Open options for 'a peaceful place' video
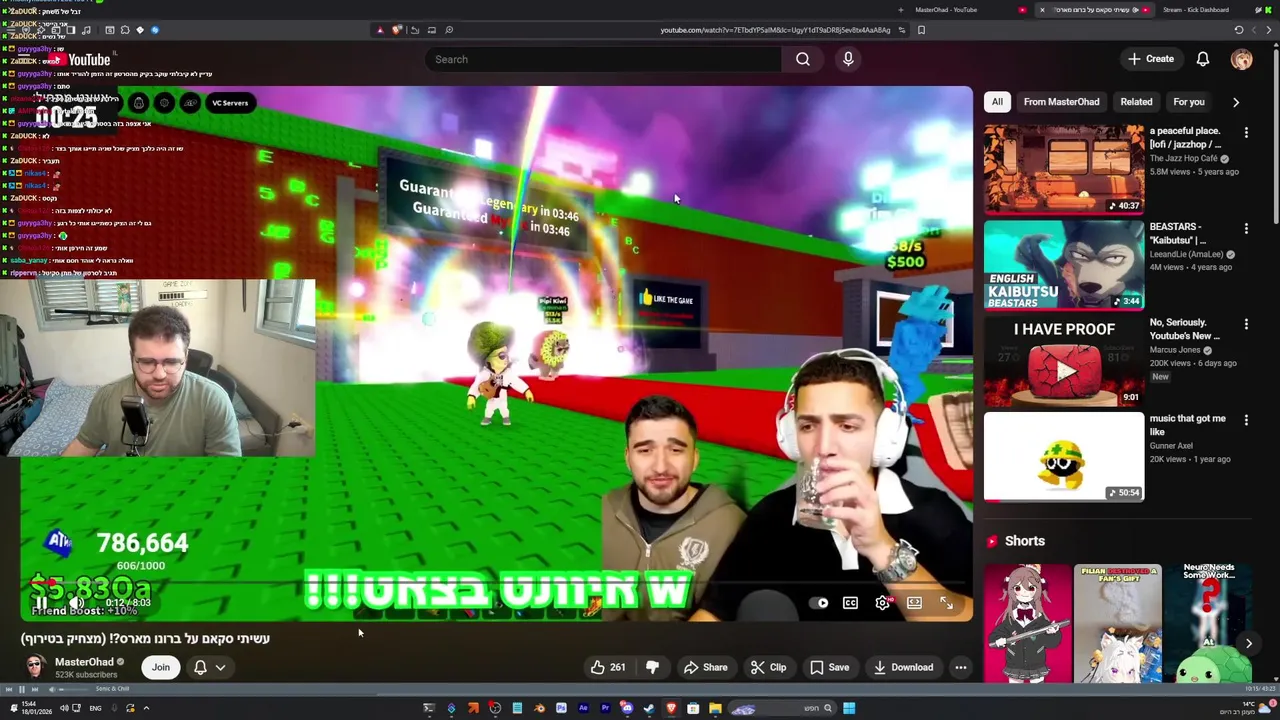The image size is (1280, 720). pos(1246,132)
